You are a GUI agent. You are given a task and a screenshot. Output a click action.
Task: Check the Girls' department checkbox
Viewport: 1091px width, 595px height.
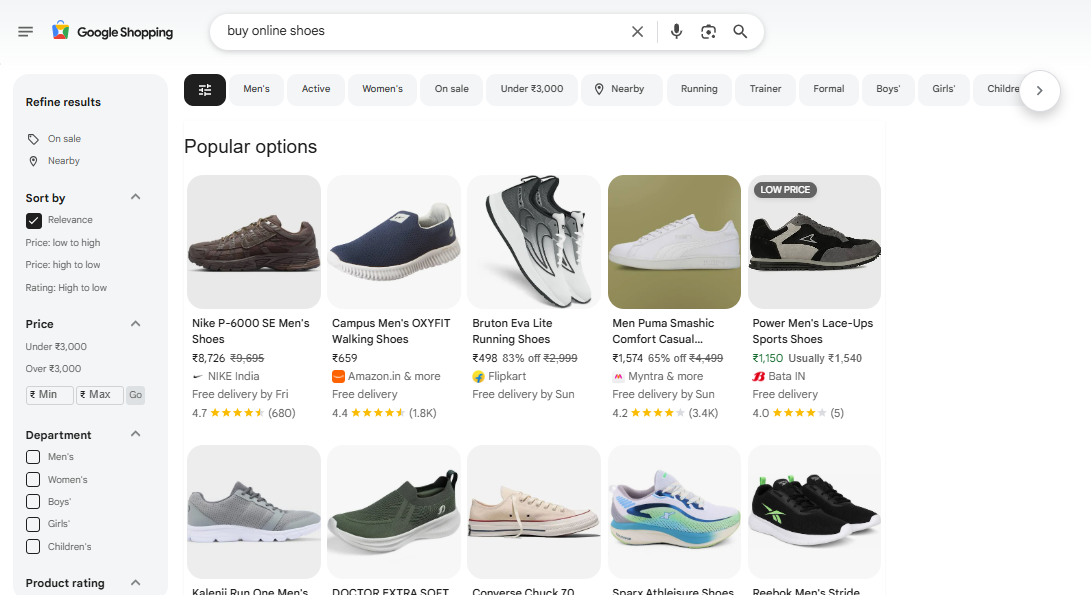click(x=33, y=524)
